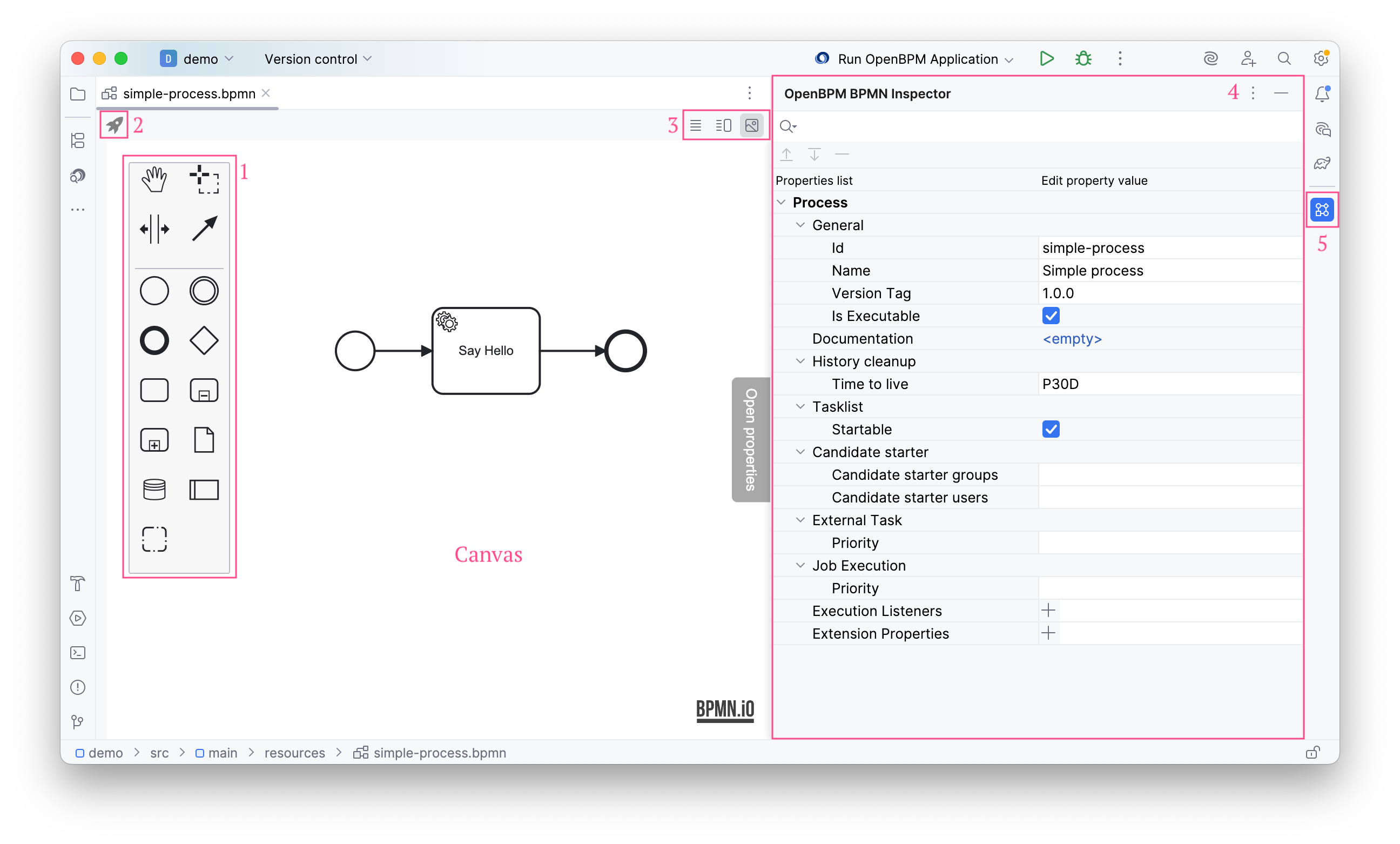Edit the Version Tag field 1.0.0

coord(1170,293)
